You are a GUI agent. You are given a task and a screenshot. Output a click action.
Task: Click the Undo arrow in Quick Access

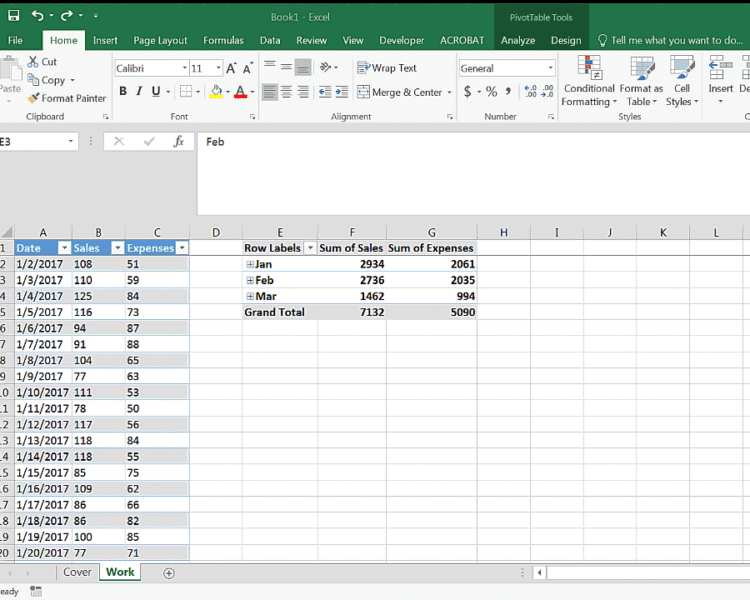point(38,16)
